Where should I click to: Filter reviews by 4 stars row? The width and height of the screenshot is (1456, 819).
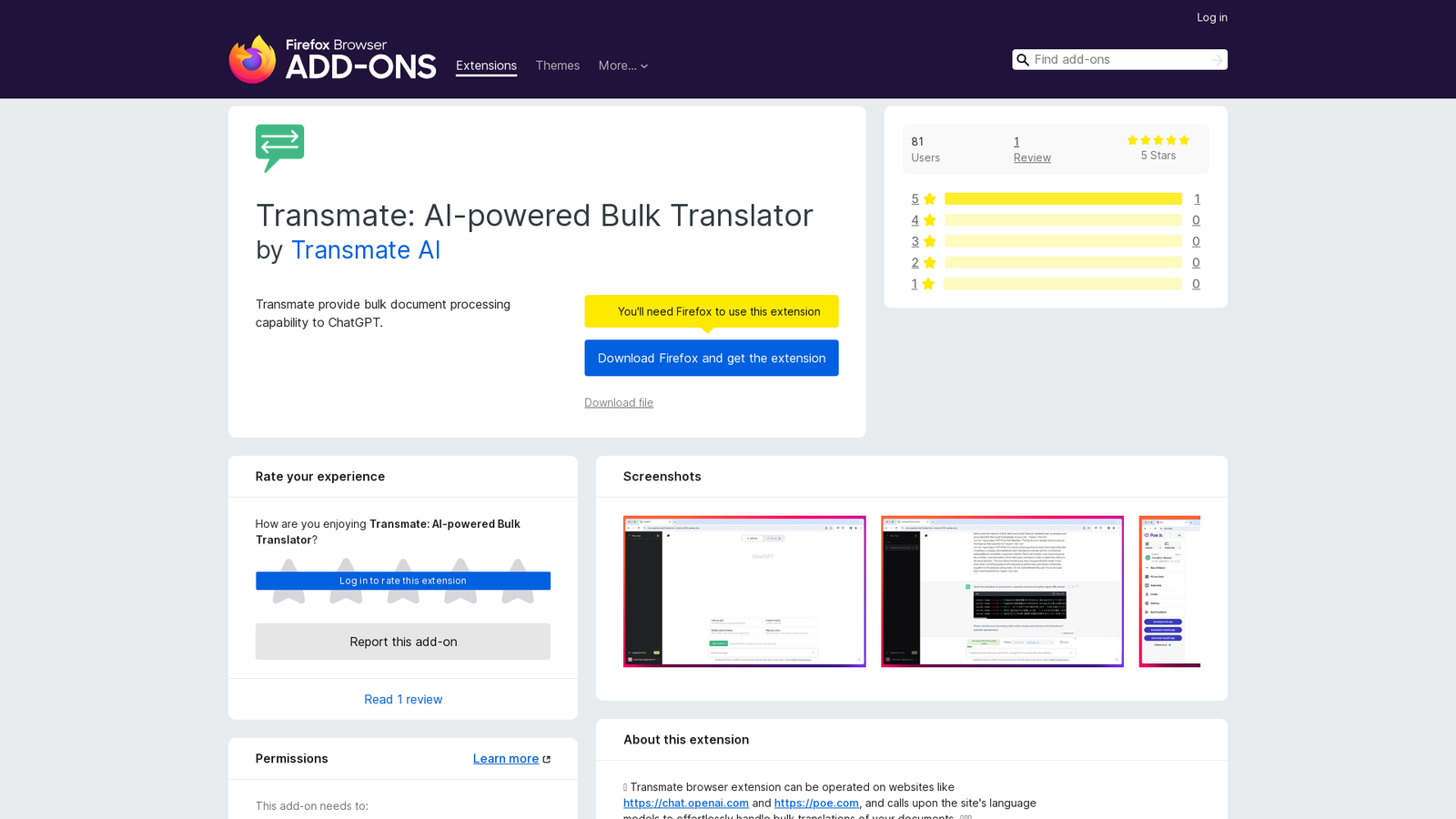click(x=1056, y=220)
